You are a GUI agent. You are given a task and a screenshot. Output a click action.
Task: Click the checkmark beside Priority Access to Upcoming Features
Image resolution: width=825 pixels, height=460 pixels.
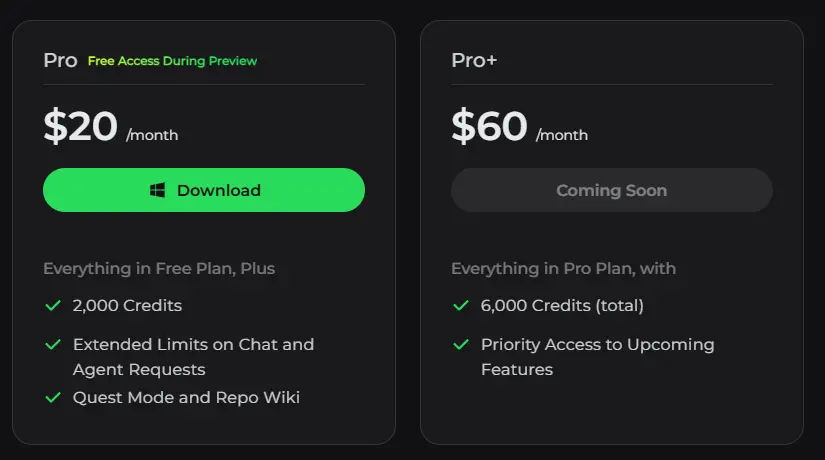(461, 345)
